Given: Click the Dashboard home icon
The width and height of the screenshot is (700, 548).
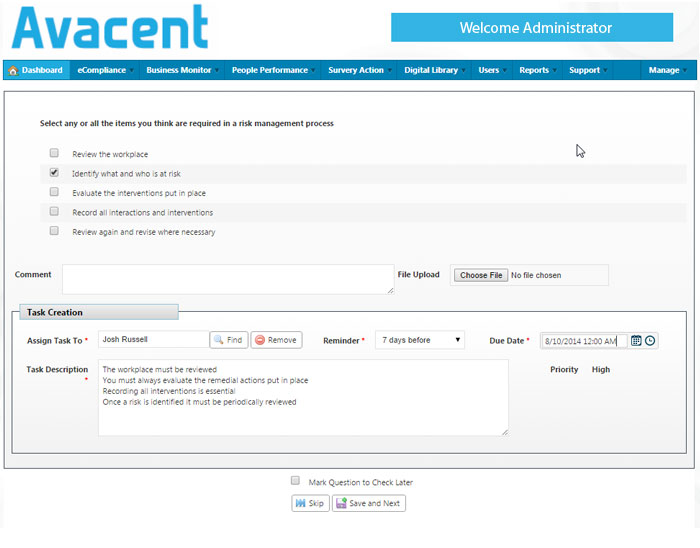Looking at the screenshot, I should click(13, 71).
